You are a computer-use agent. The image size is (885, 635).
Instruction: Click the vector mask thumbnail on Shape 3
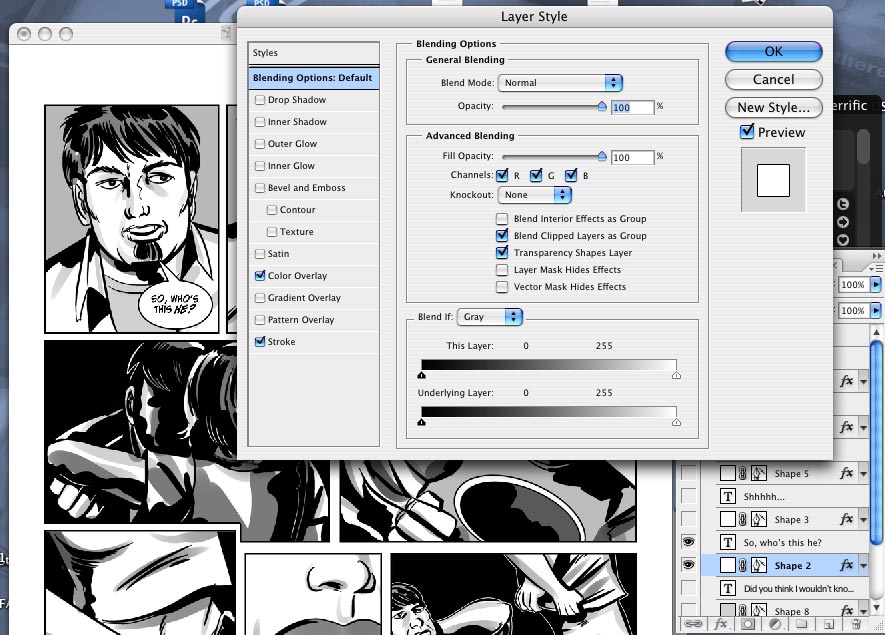coord(758,519)
